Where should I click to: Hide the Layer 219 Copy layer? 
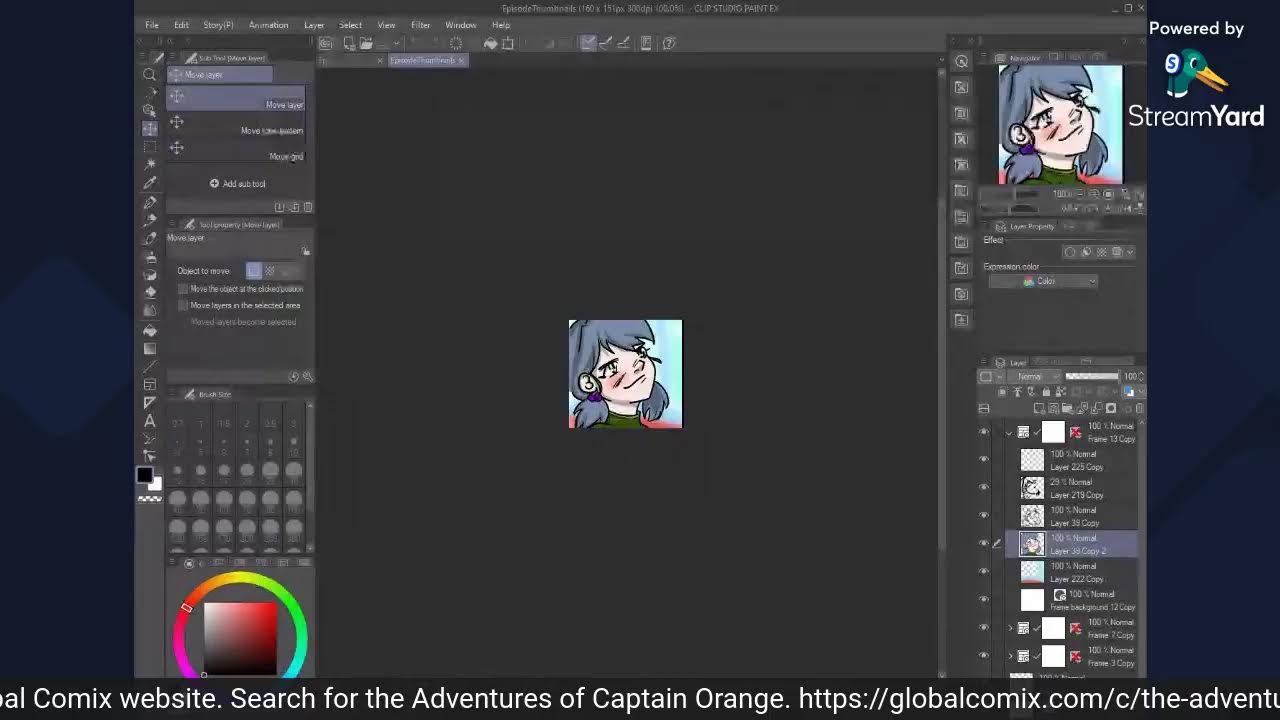click(984, 488)
